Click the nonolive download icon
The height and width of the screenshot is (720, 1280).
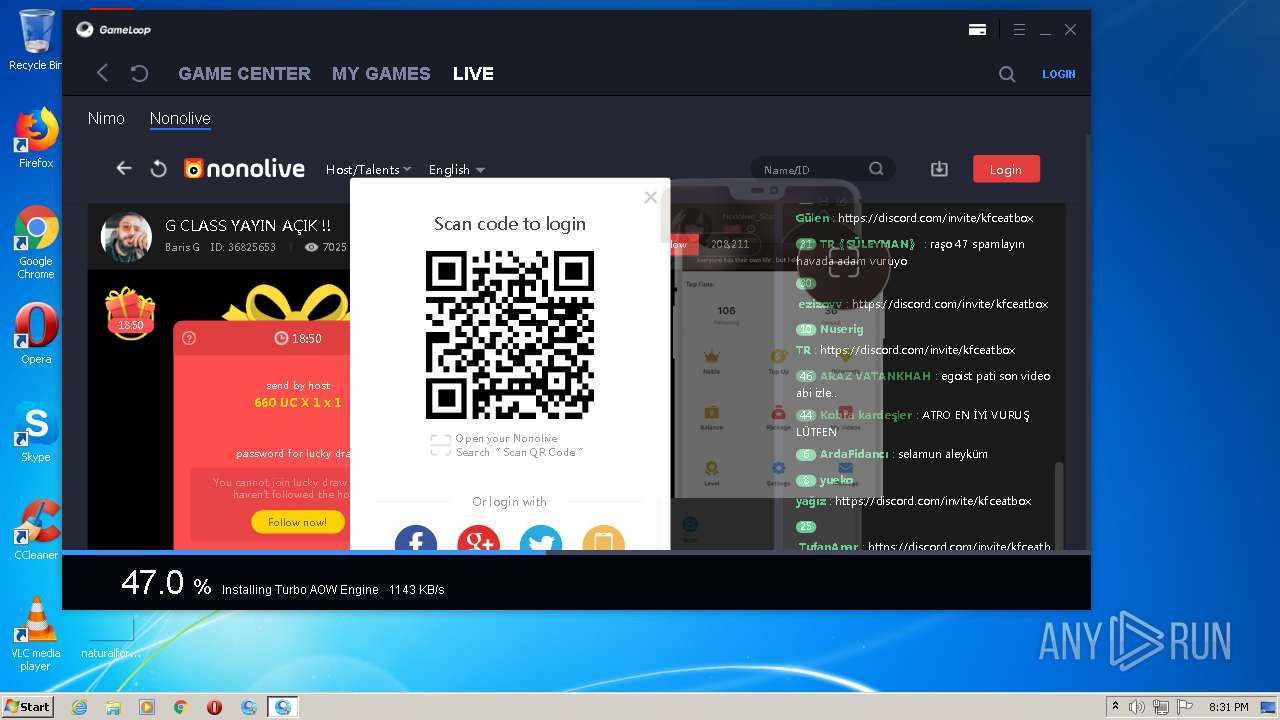click(939, 169)
